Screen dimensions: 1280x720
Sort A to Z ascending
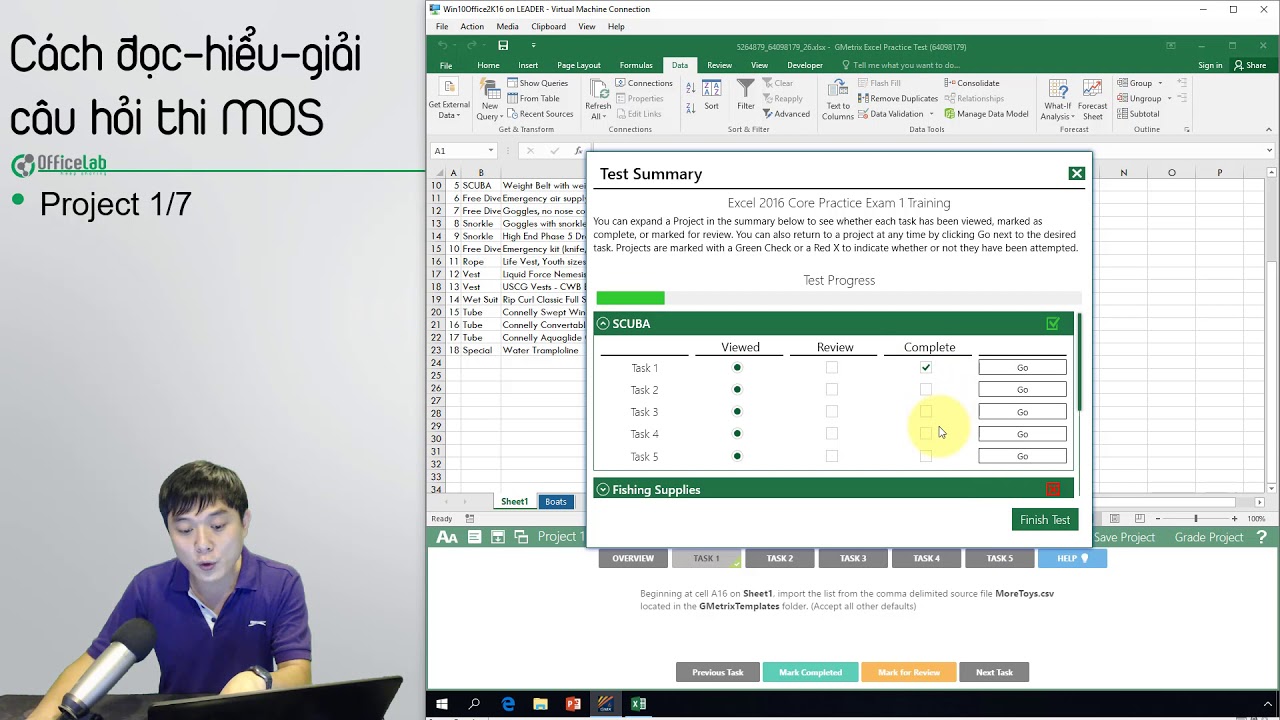point(690,88)
